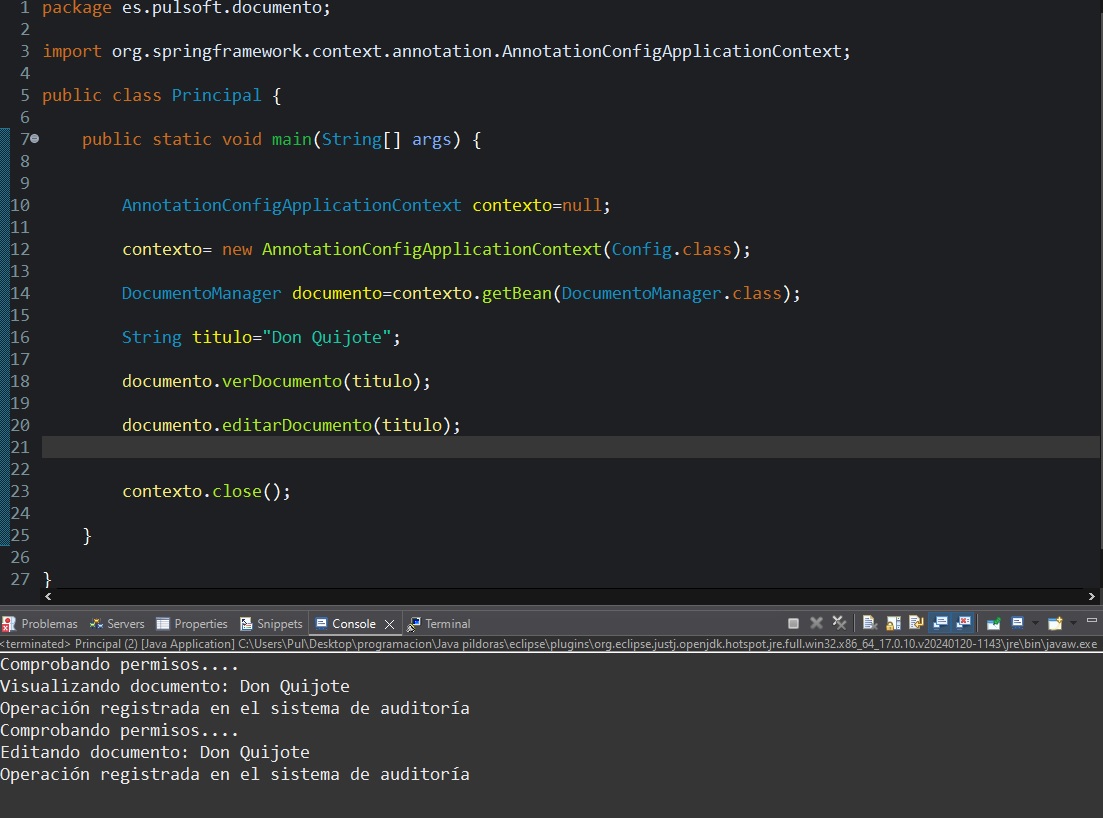This screenshot has width=1103, height=818.
Task: Clear the console output
Action: point(869,623)
